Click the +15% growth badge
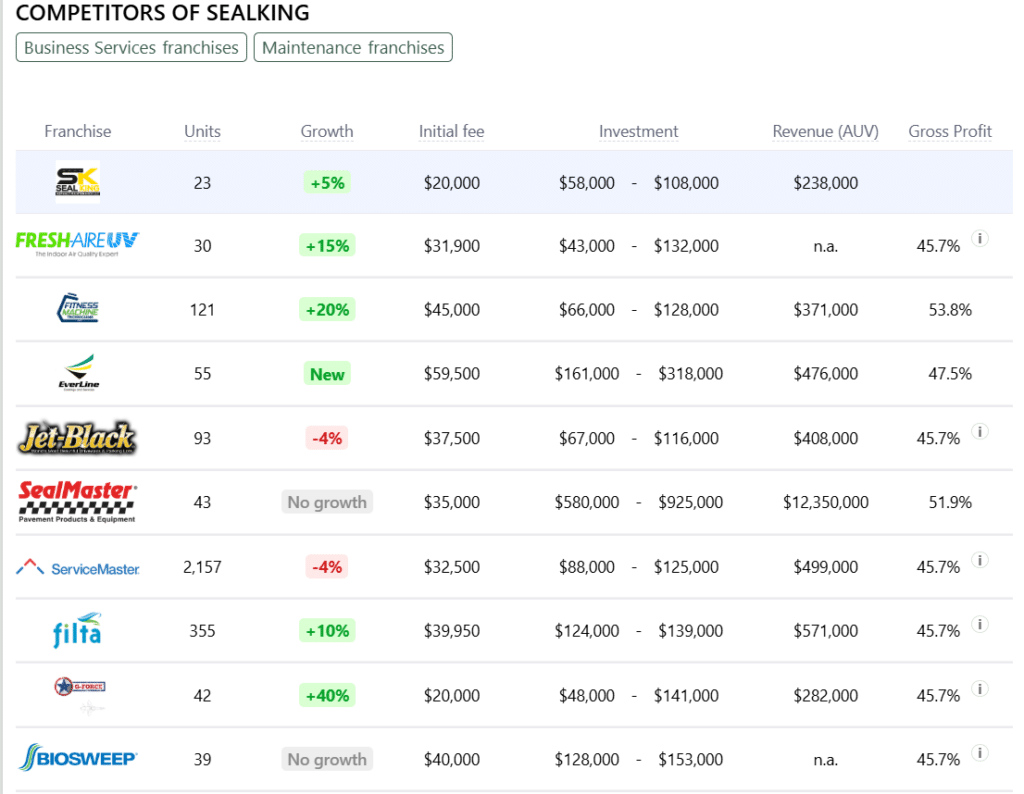This screenshot has height=794, width=1024. click(327, 246)
